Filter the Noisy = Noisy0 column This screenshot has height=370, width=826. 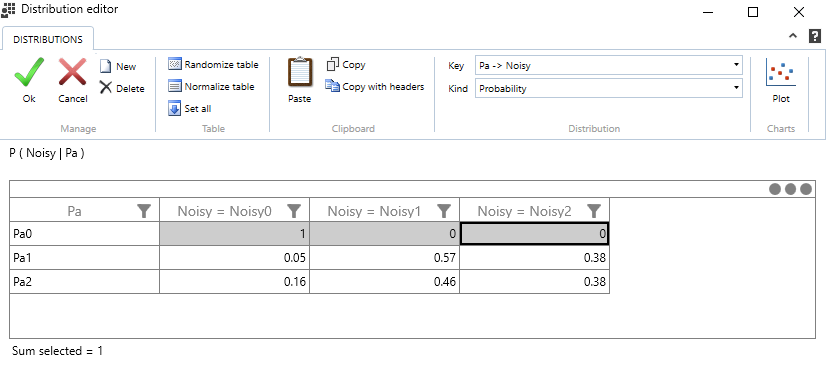[x=294, y=211]
